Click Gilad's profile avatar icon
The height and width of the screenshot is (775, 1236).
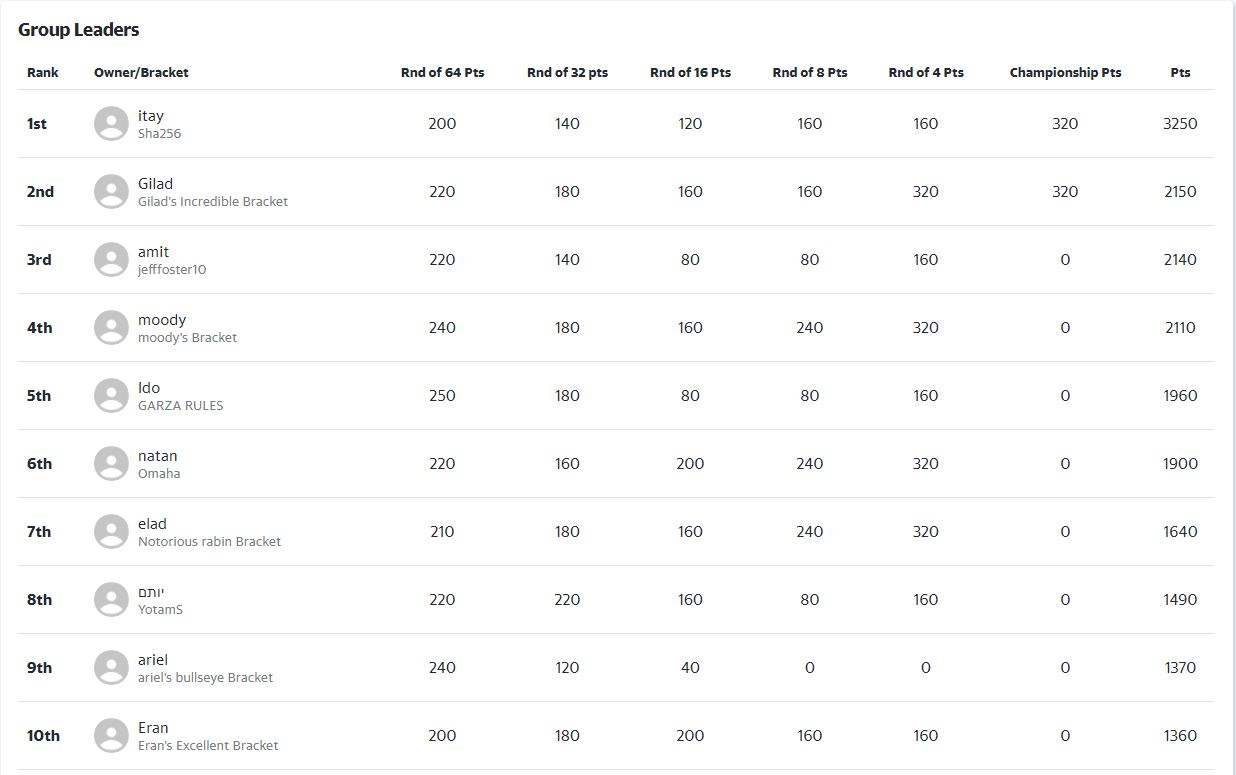click(x=111, y=192)
